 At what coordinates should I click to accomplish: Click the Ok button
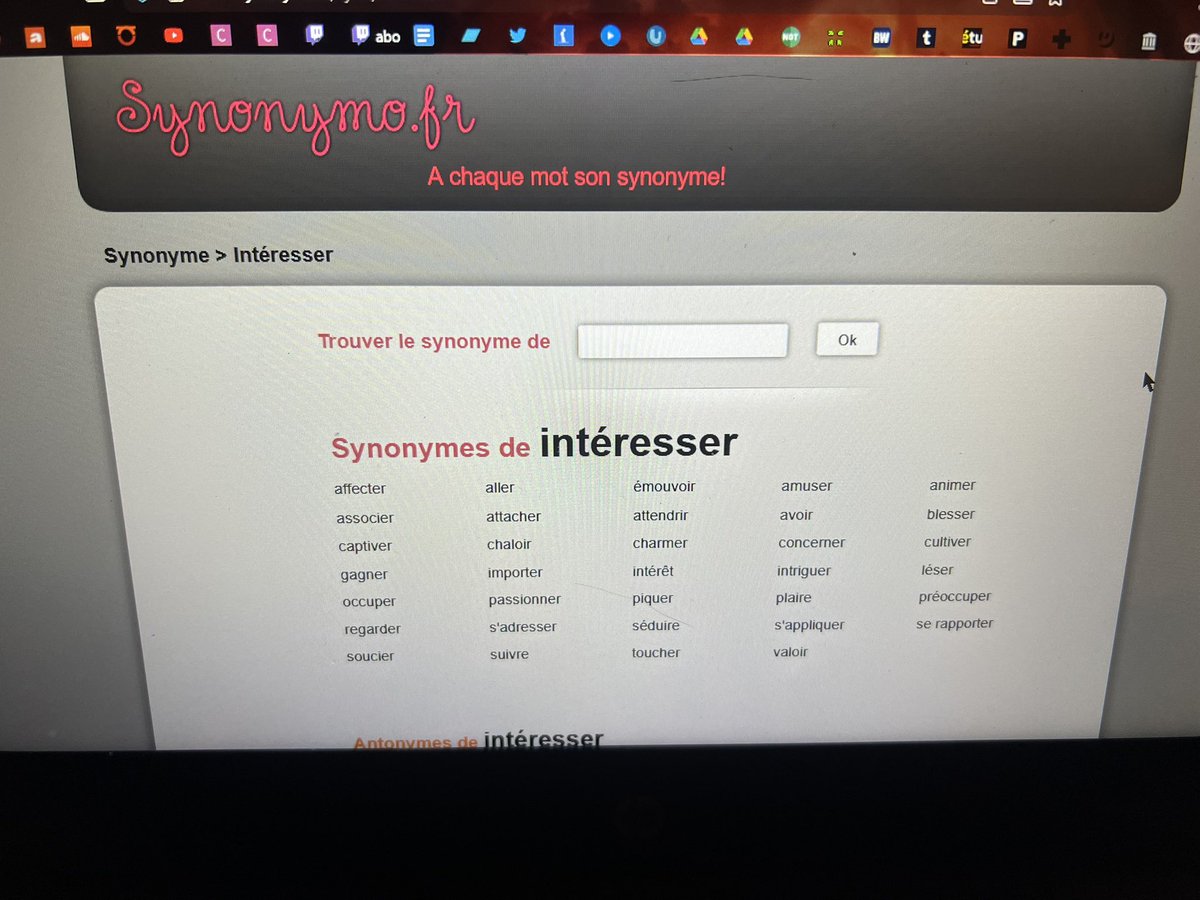click(x=847, y=340)
